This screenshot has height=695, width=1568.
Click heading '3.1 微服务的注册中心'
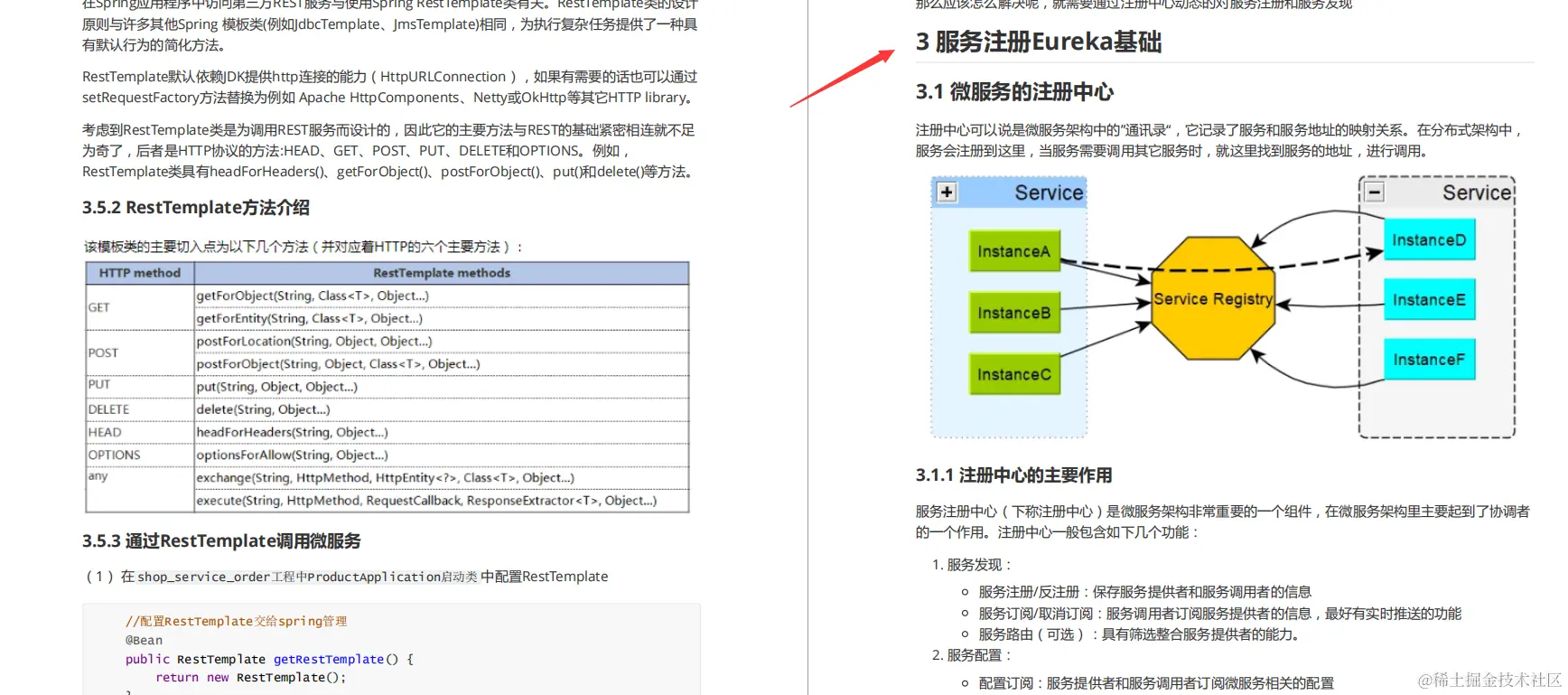point(1014,92)
